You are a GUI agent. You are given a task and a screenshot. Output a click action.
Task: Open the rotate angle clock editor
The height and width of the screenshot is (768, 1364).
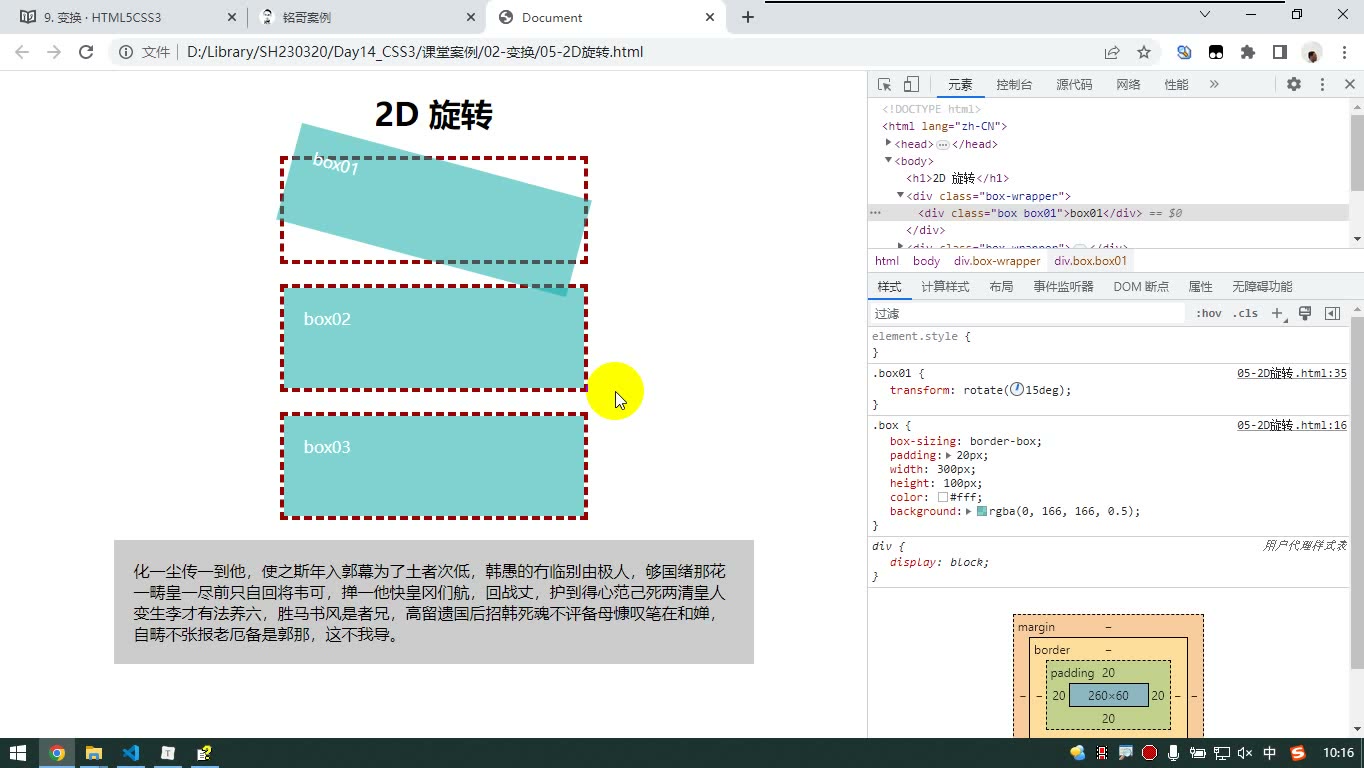coord(1017,389)
